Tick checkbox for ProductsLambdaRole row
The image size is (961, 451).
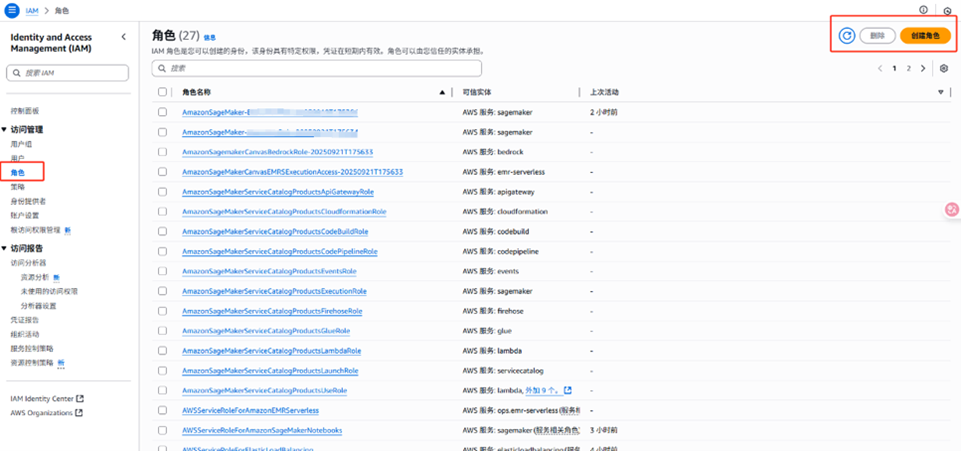[162, 351]
